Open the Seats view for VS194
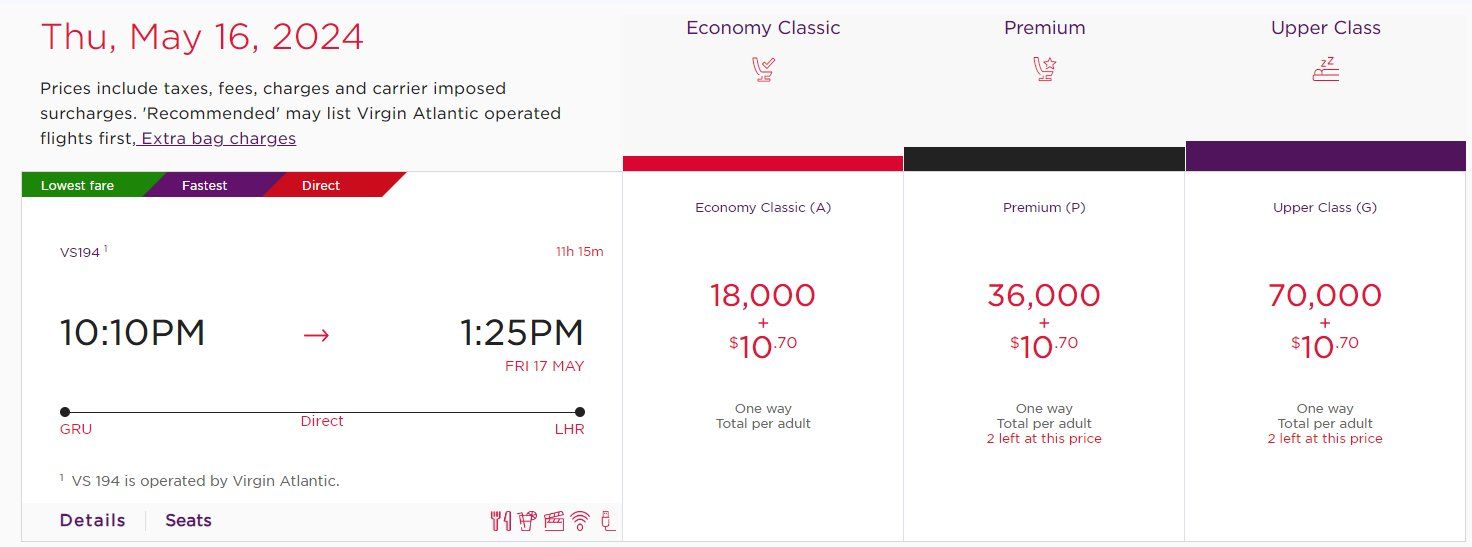Screen dimensions: 1472x547 point(188,520)
